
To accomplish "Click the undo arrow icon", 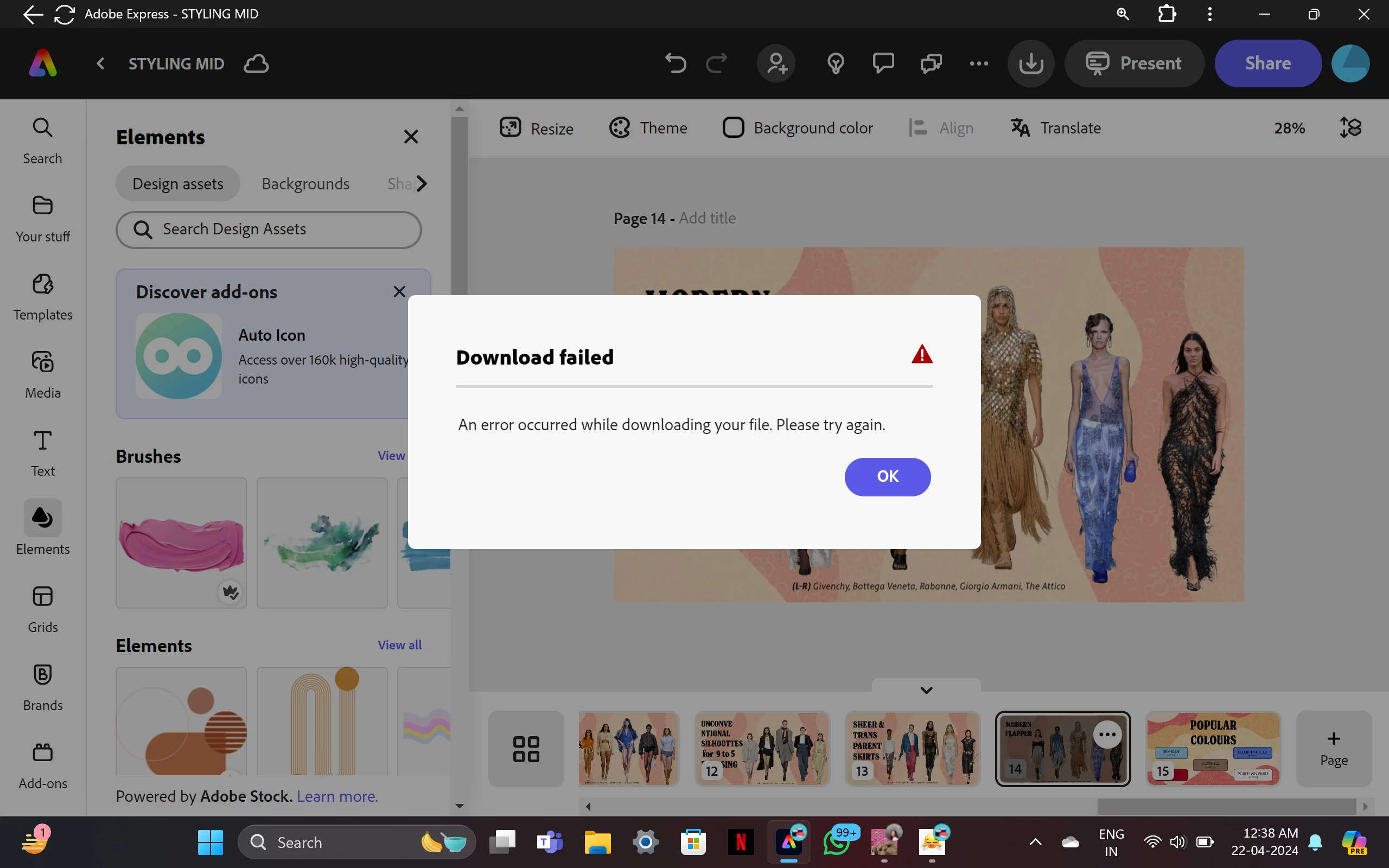I will 675,63.
